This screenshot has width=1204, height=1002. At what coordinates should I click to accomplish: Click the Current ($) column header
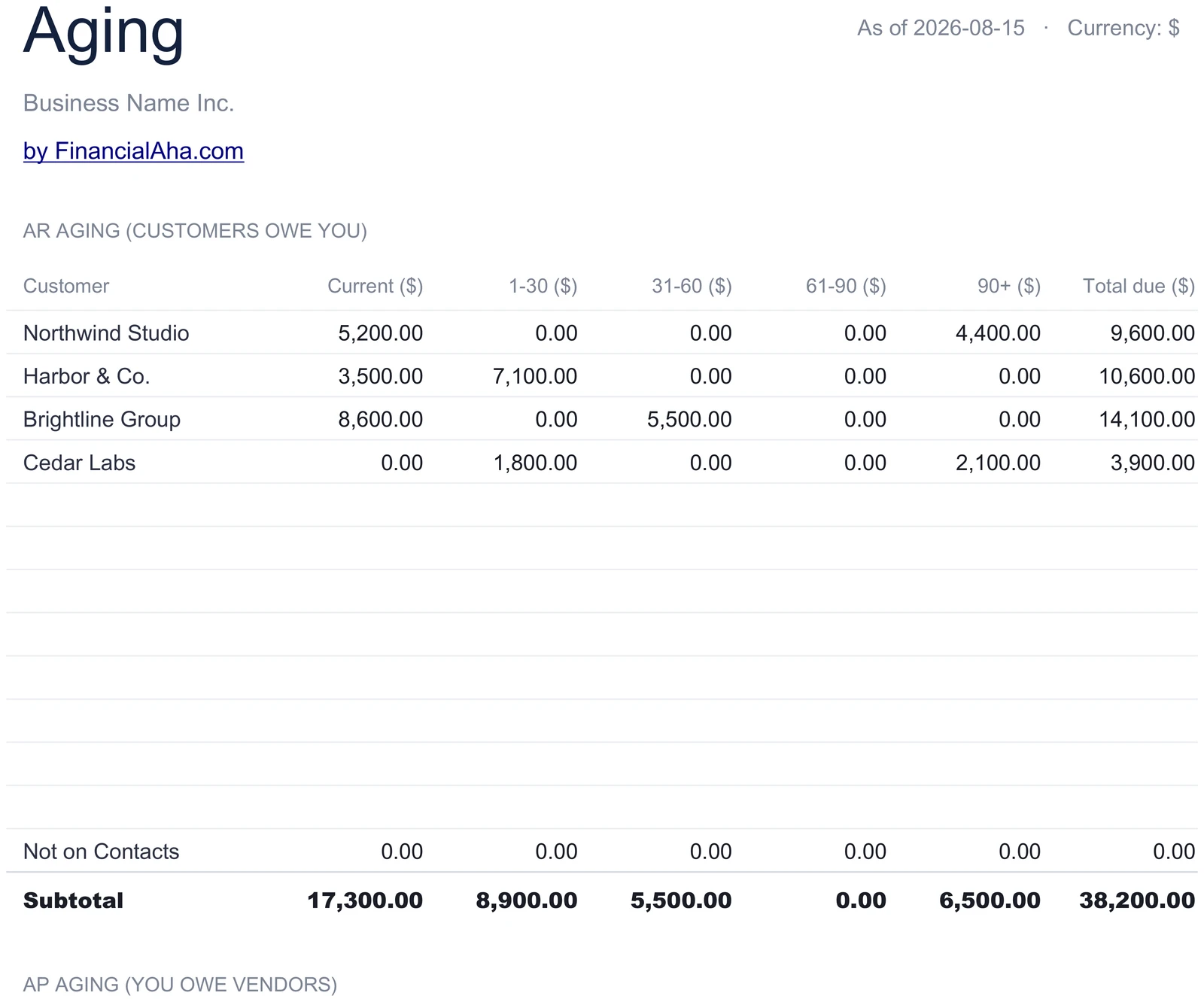click(x=375, y=286)
